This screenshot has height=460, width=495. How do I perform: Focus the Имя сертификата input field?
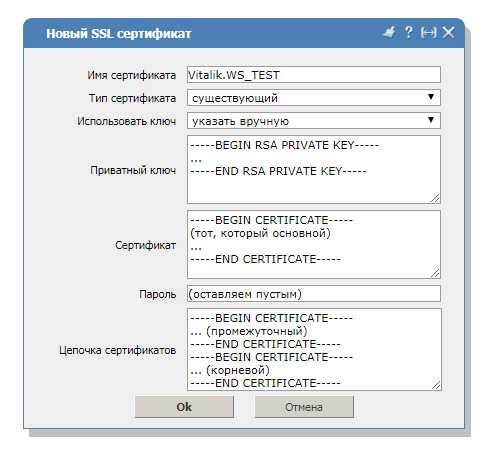click(x=314, y=75)
